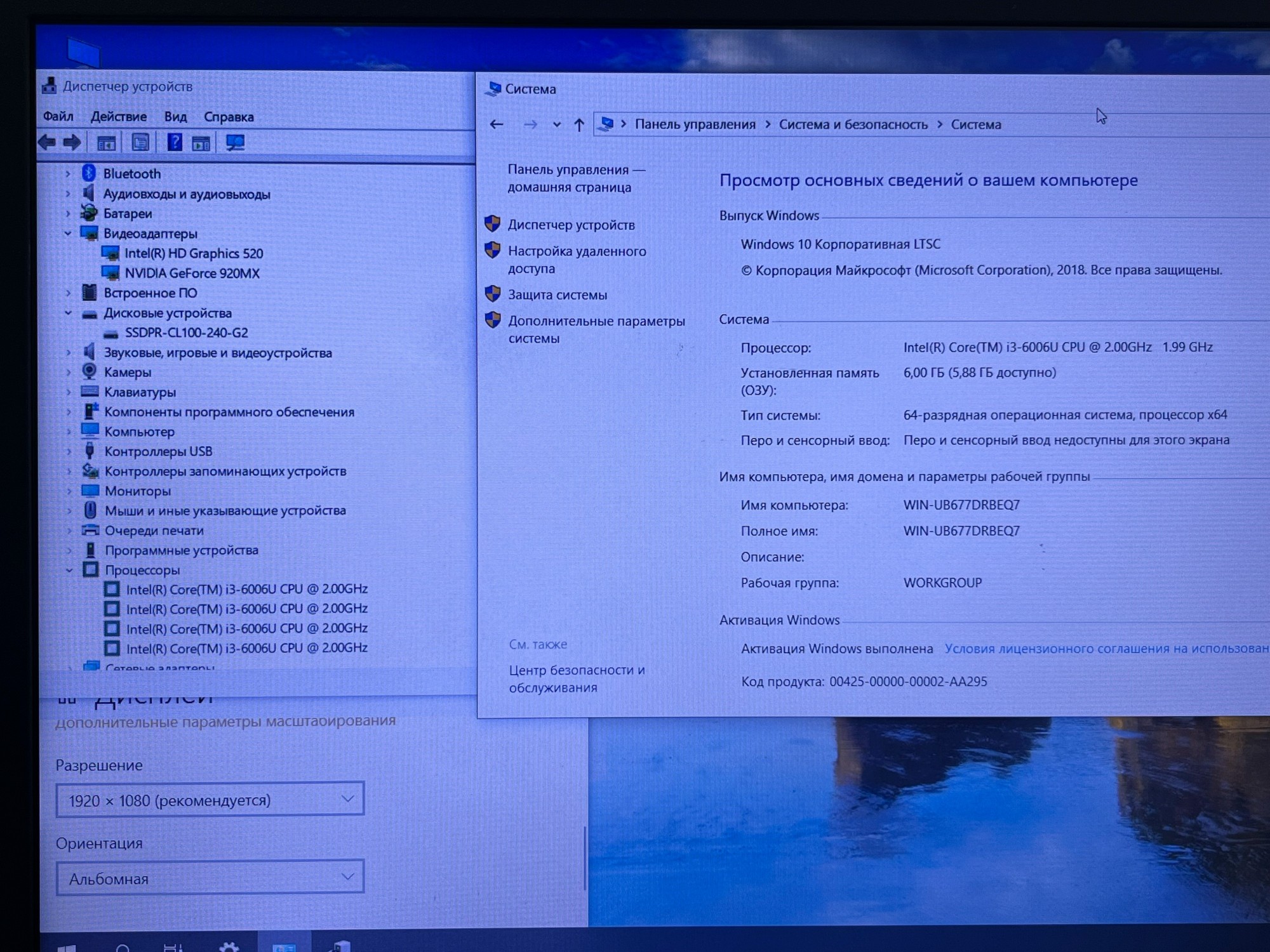This screenshot has height=952, width=1270.
Task: Click shield icon beside Диспетчер устройств link
Action: (x=493, y=223)
